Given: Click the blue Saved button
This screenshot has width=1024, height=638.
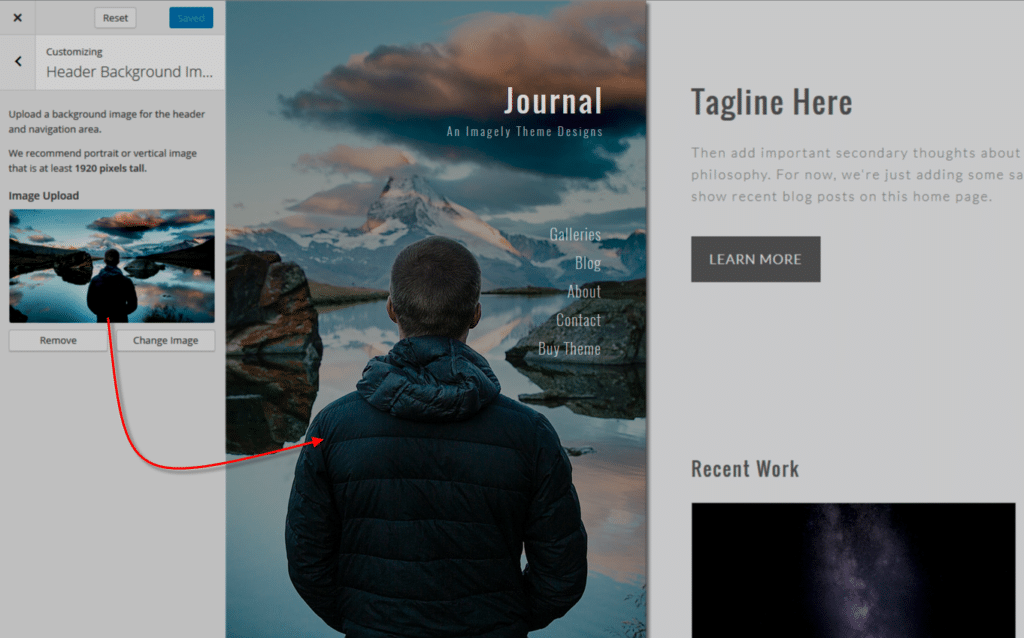Looking at the screenshot, I should 191,18.
